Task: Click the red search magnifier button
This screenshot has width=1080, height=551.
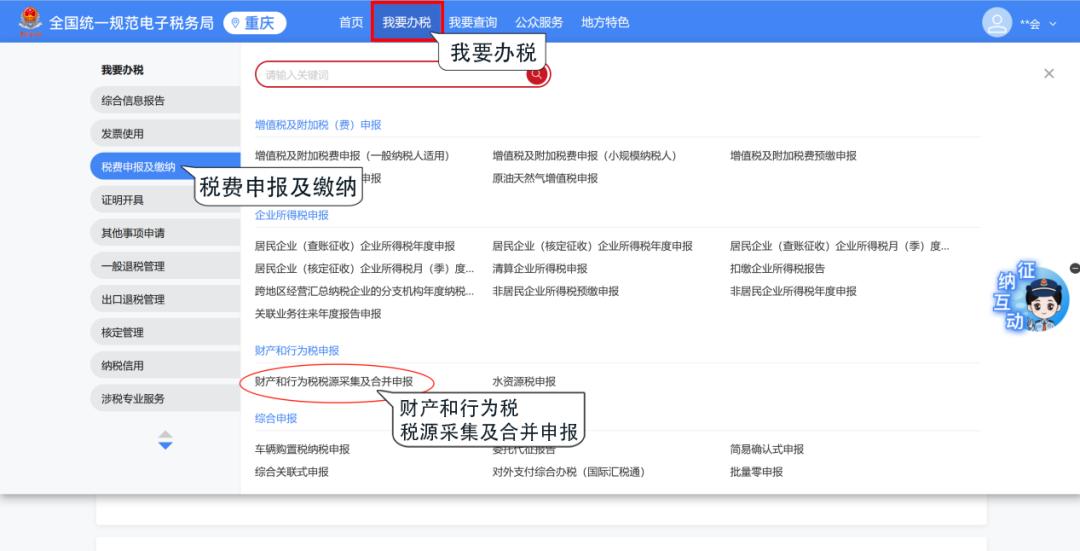Action: (537, 74)
